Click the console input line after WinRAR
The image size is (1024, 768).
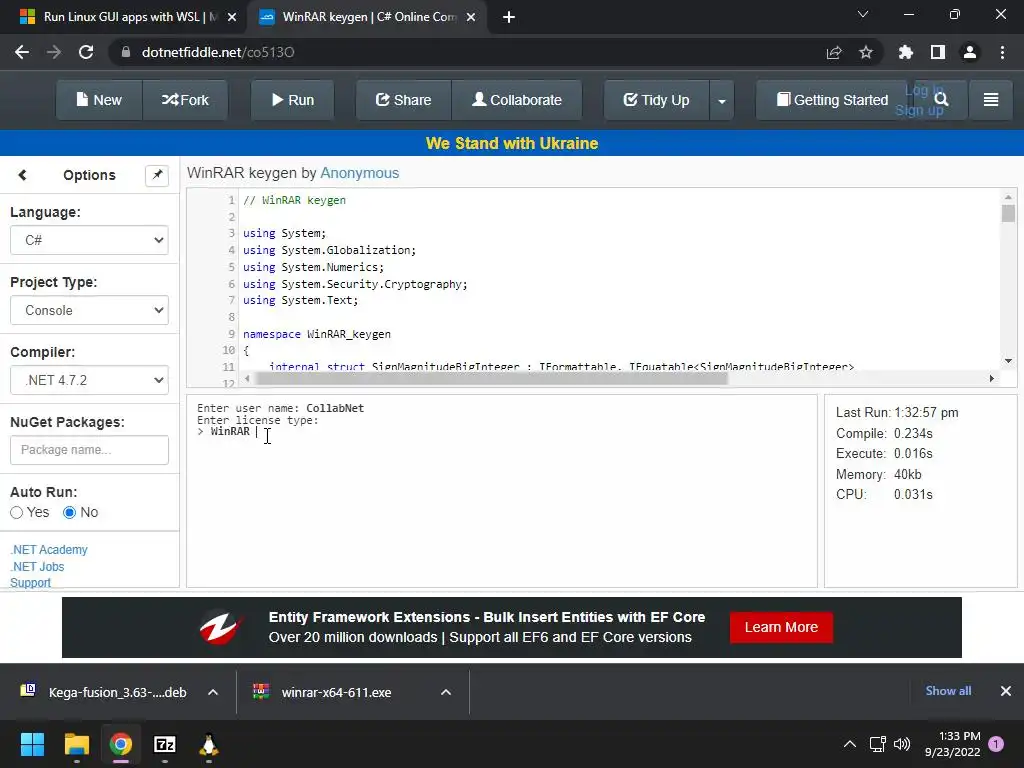257,432
